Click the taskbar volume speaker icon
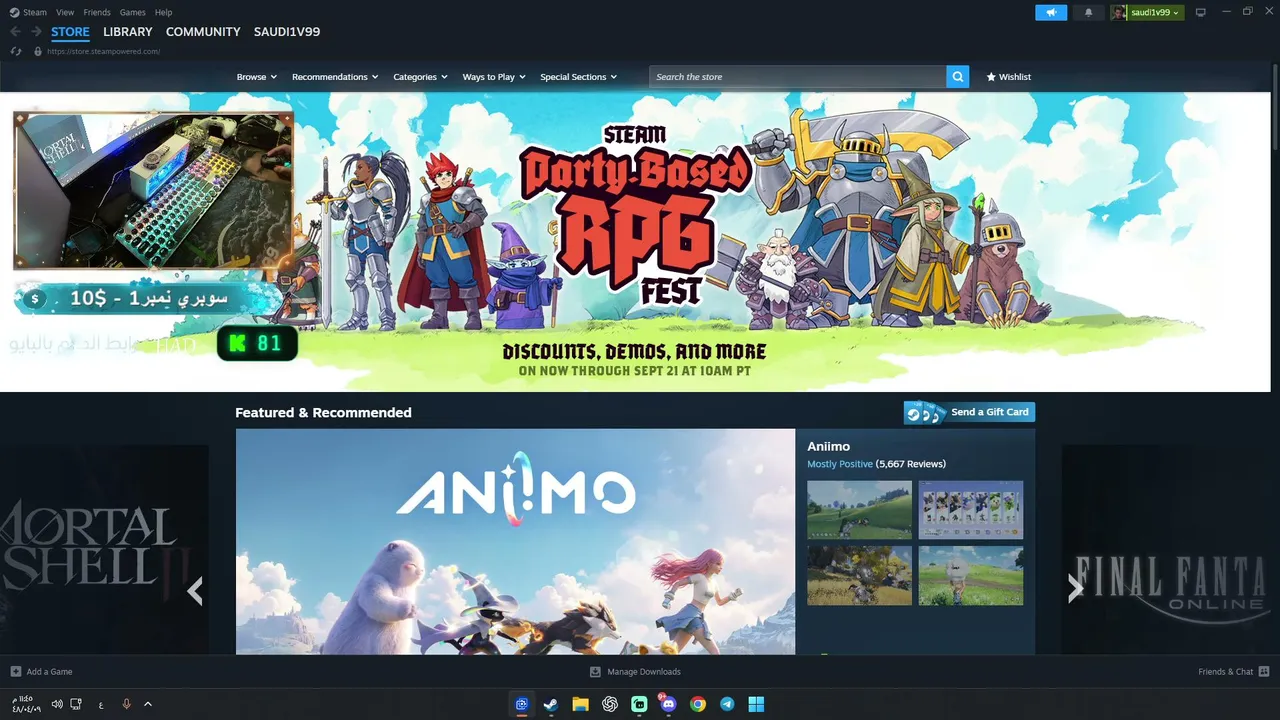The height and width of the screenshot is (720, 1280). 57,704
